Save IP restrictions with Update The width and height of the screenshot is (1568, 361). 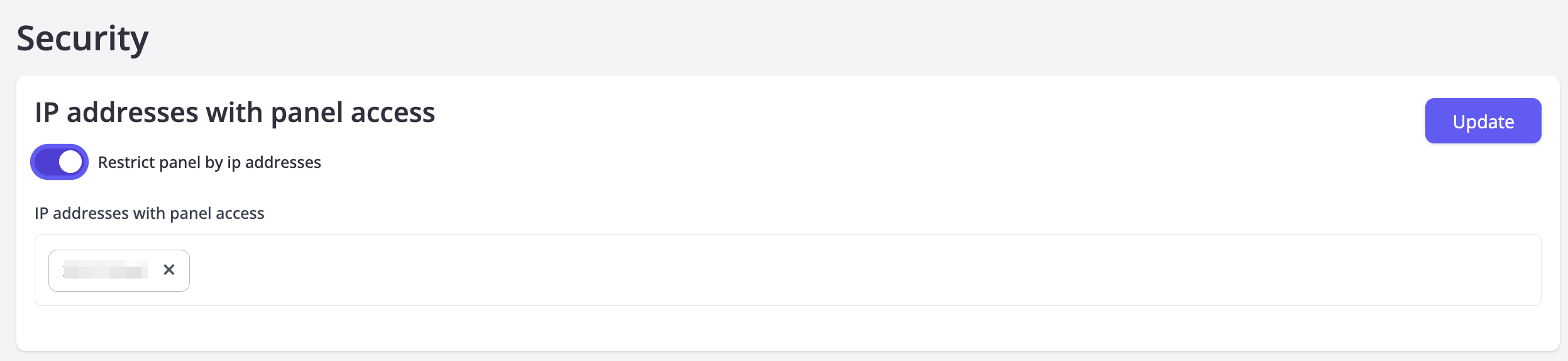[1482, 121]
